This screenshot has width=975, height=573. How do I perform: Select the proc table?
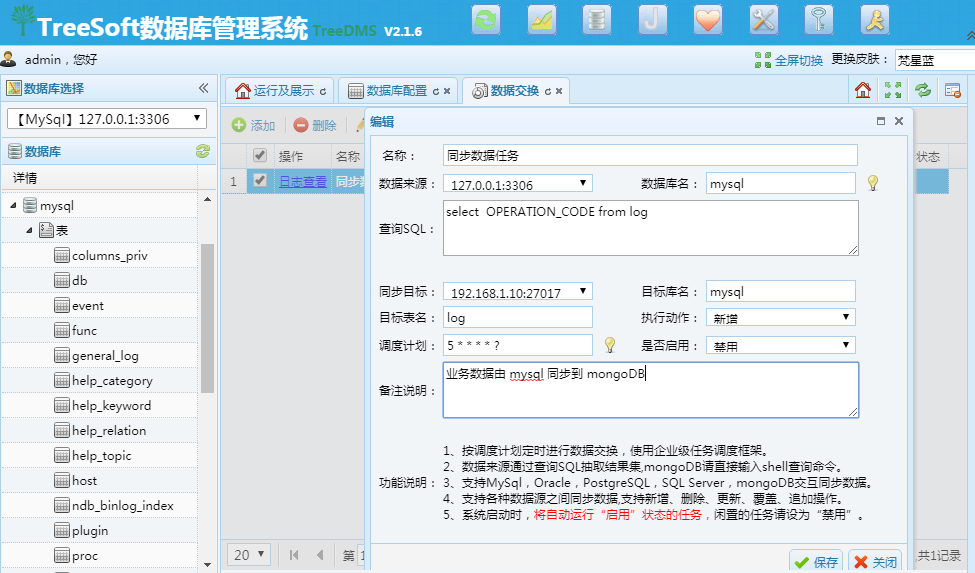pyautogui.click(x=85, y=556)
